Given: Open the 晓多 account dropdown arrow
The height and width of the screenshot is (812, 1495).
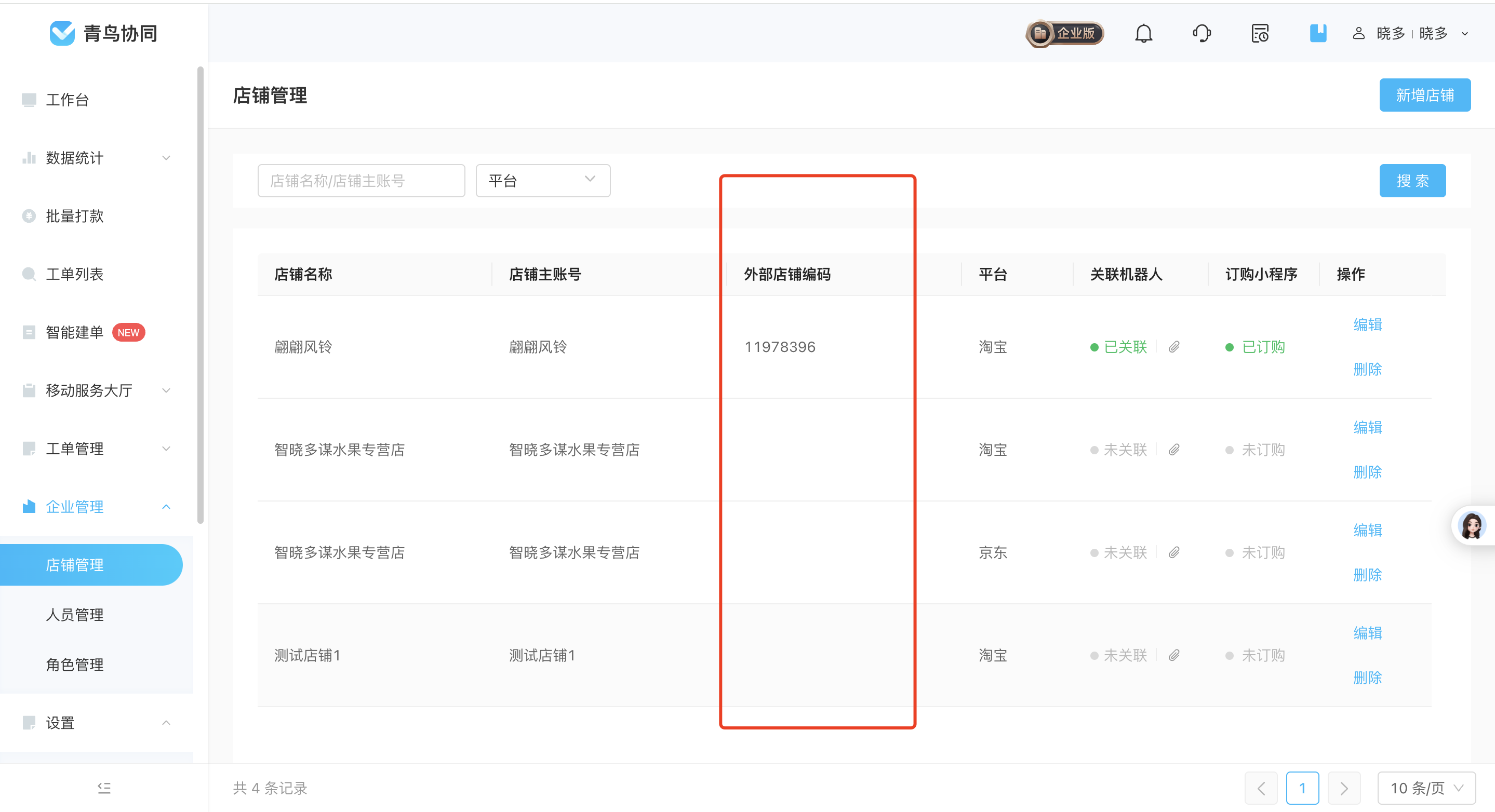Looking at the screenshot, I should (1464, 34).
